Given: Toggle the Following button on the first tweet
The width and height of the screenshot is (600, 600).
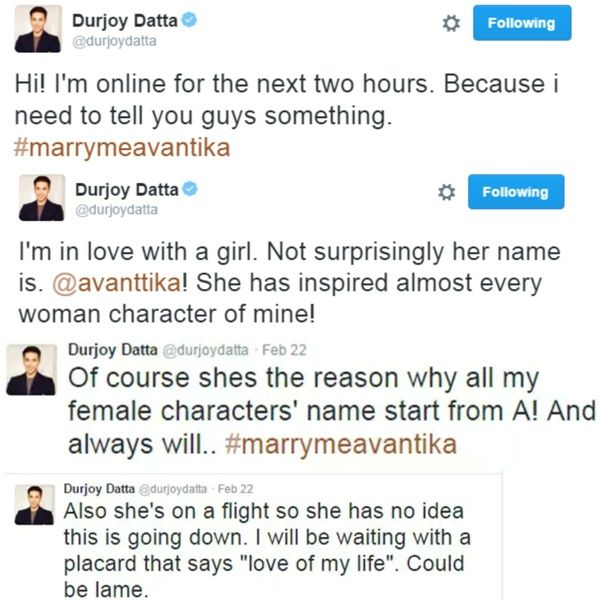Looking at the screenshot, I should click(522, 23).
